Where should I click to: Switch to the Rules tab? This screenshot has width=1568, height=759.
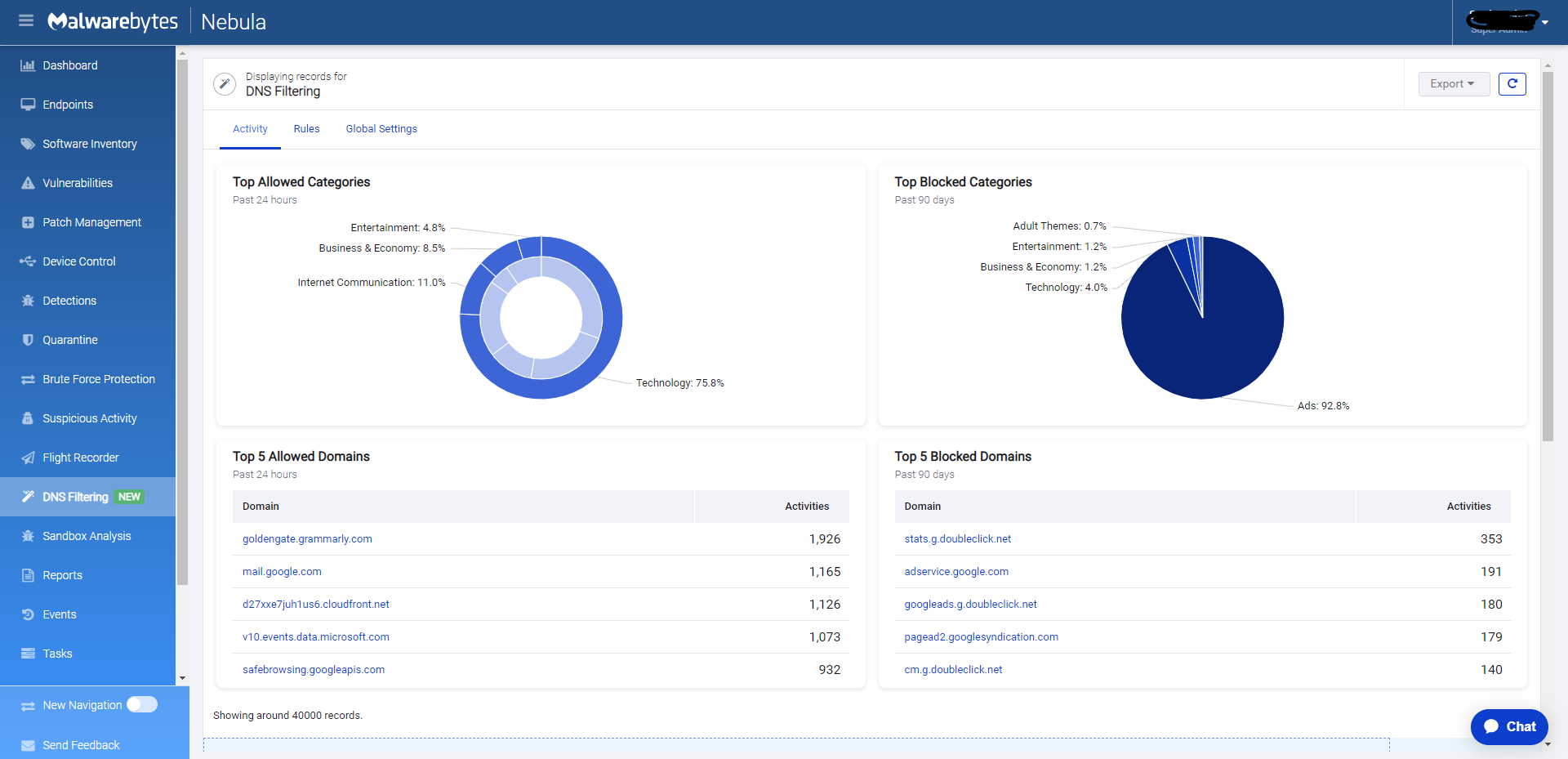tap(306, 129)
